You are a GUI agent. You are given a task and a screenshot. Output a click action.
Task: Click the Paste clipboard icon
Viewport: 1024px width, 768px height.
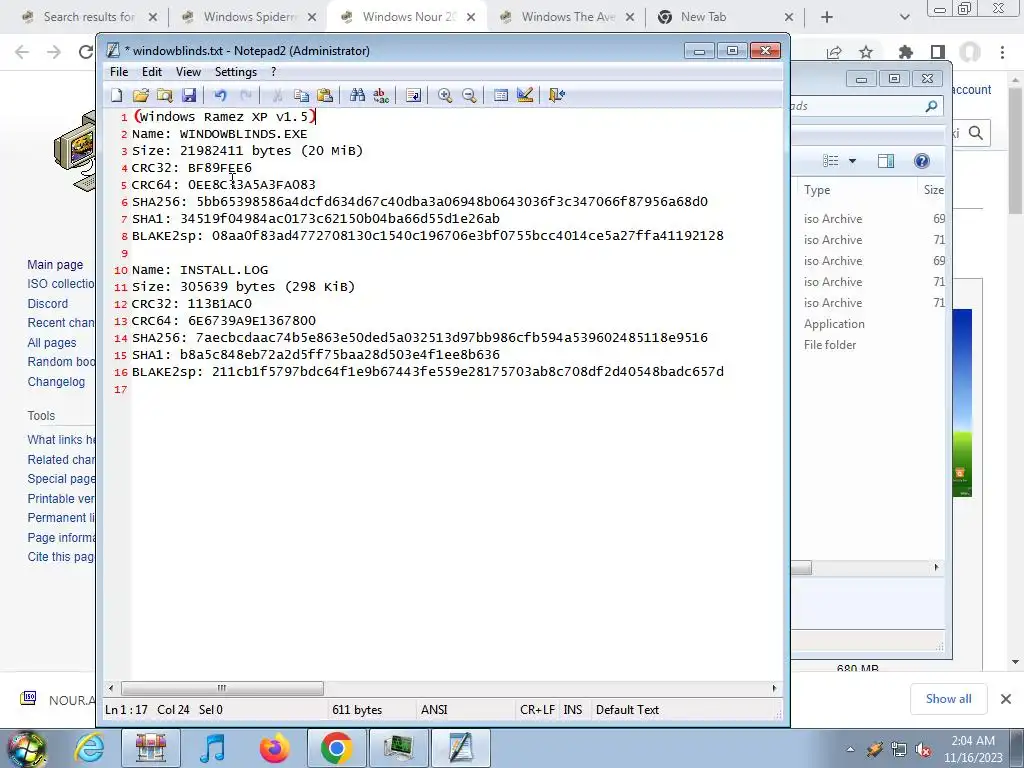pos(325,95)
